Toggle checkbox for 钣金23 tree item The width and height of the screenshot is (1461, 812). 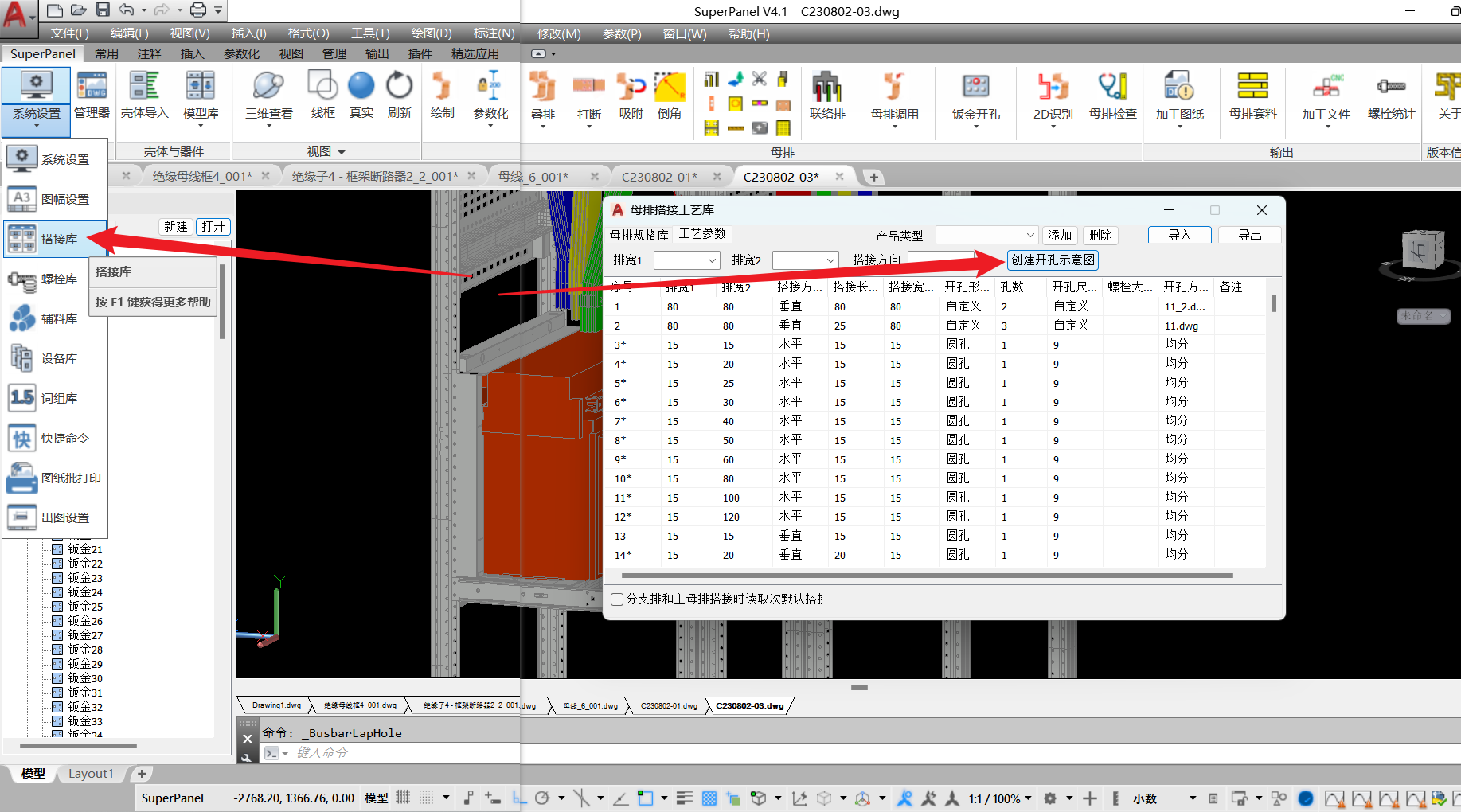(57, 578)
